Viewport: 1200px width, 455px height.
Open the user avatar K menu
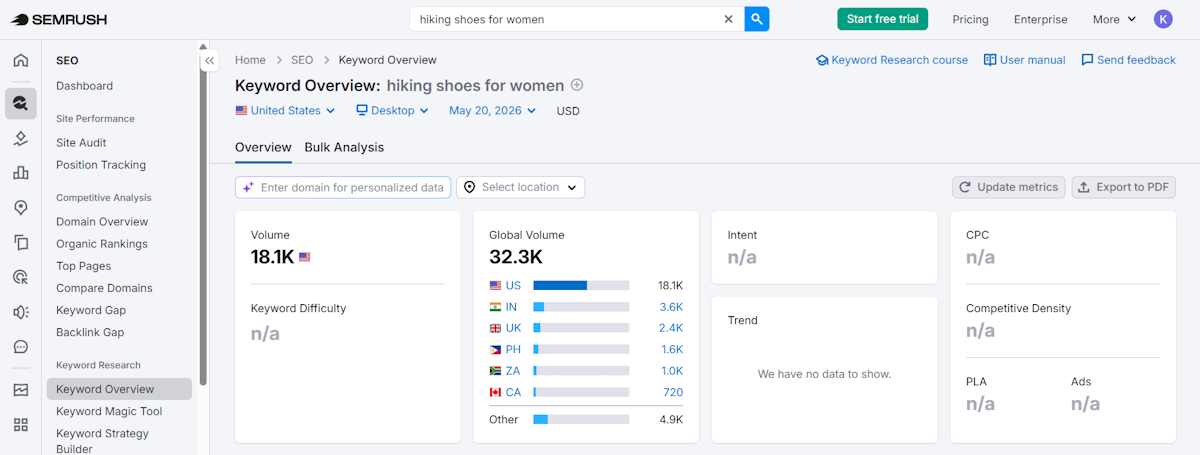1163,19
